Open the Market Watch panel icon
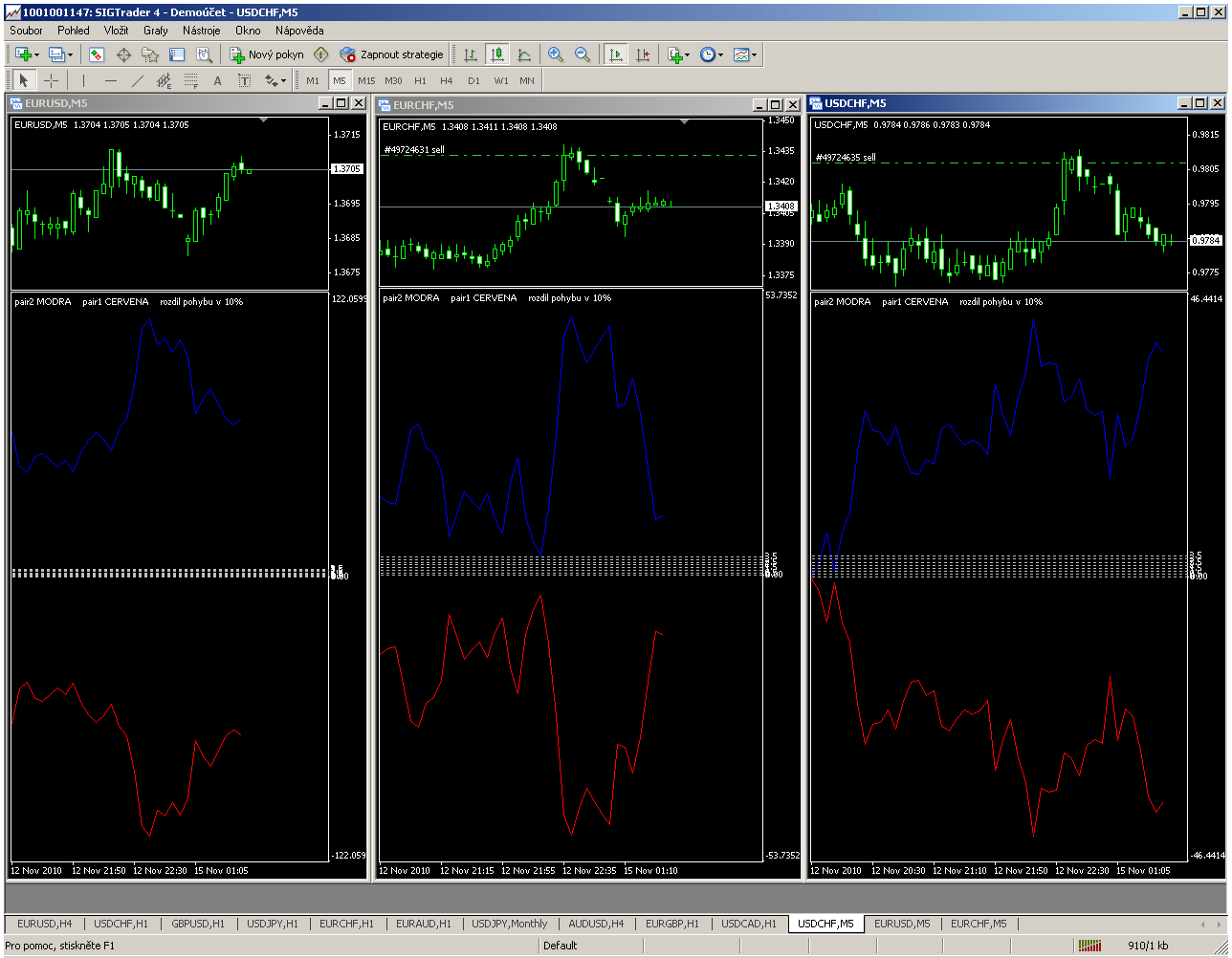Image resolution: width=1232 pixels, height=958 pixels. [x=97, y=54]
